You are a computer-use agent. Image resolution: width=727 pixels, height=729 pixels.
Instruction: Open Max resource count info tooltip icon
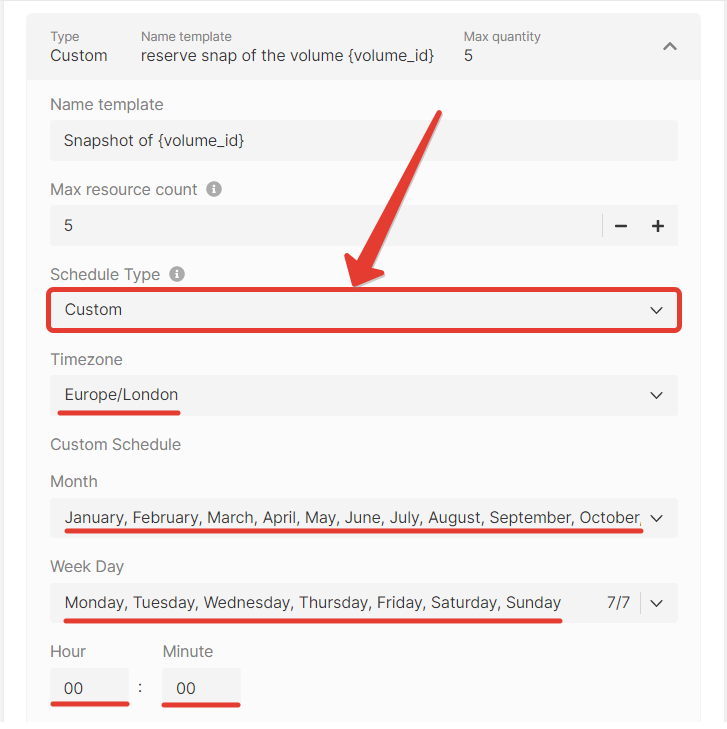coord(214,189)
